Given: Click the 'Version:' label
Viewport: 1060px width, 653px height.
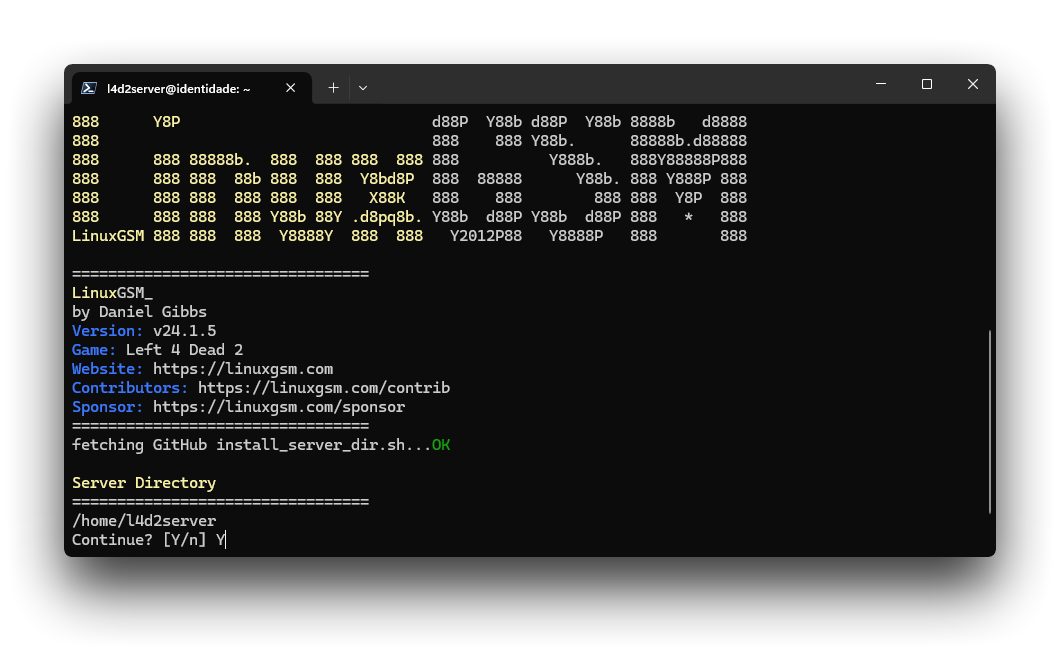Looking at the screenshot, I should (107, 331).
